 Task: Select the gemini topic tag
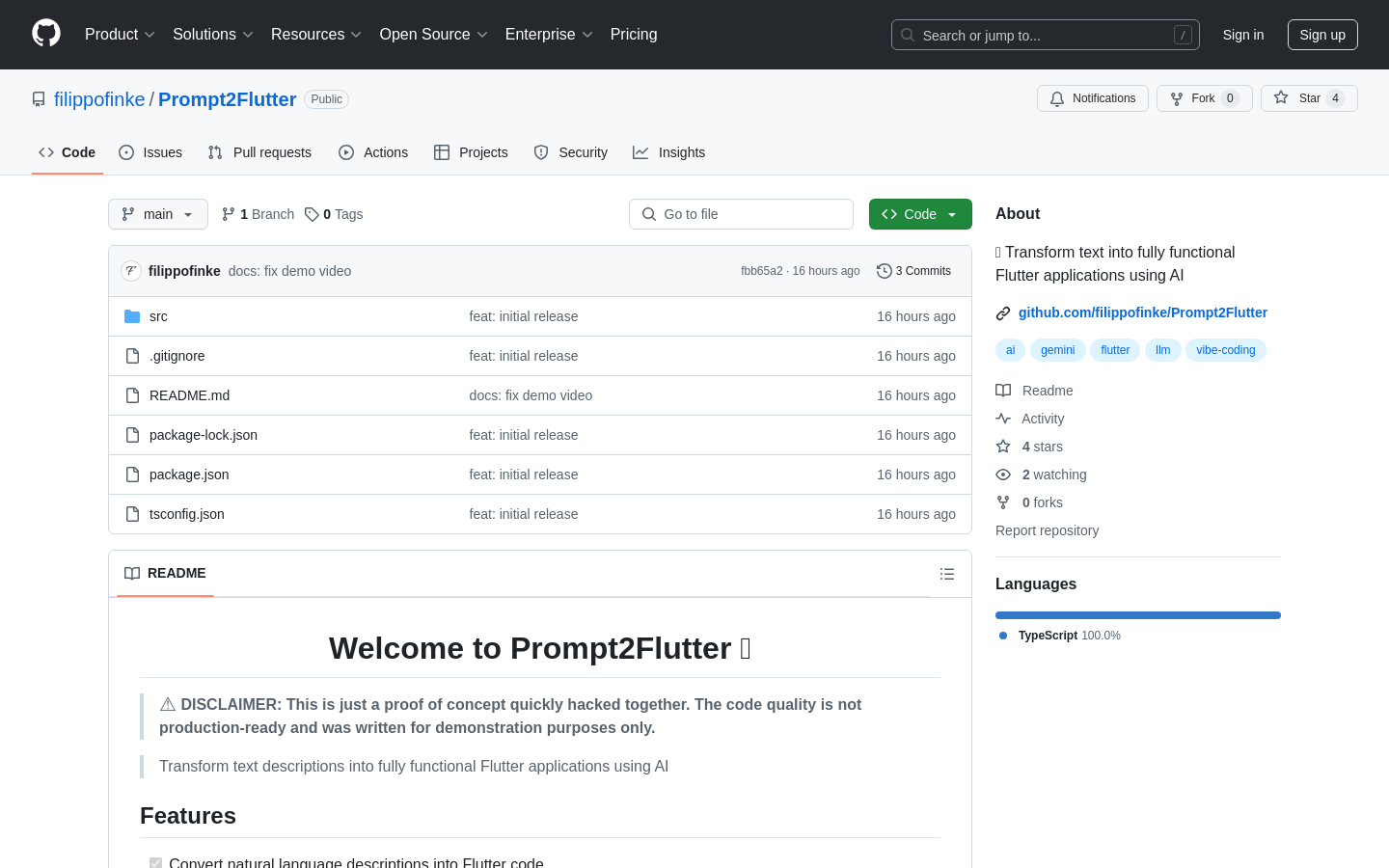[x=1058, y=350]
